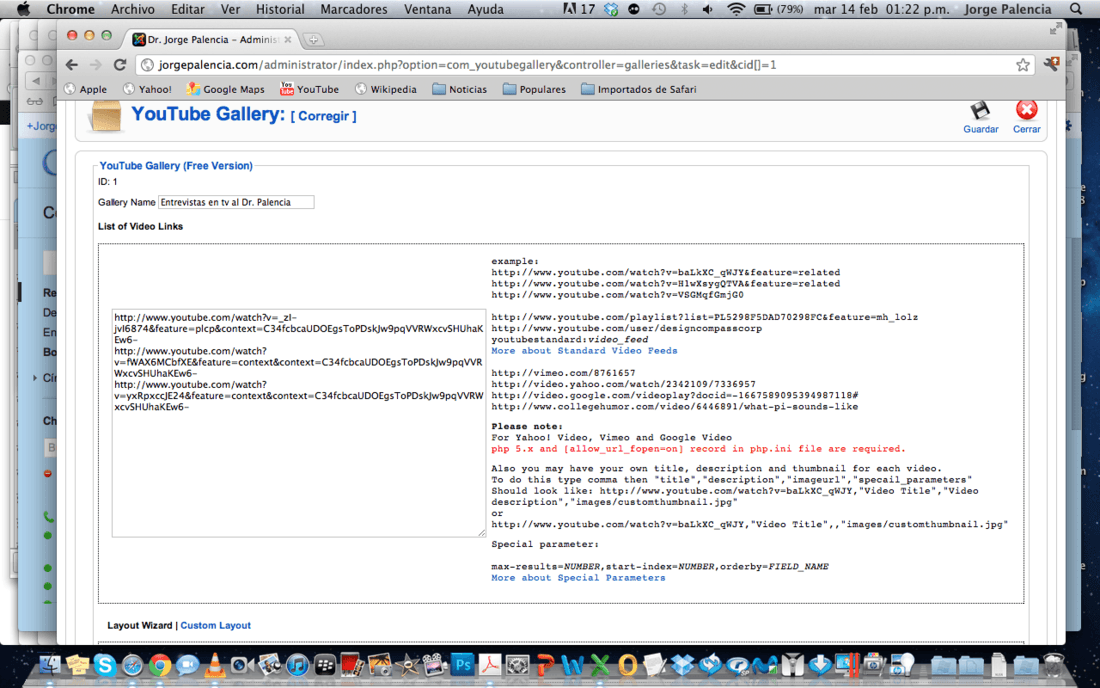This screenshot has width=1100, height=688.
Task: Reload the page with the refresh icon
Action: point(120,65)
